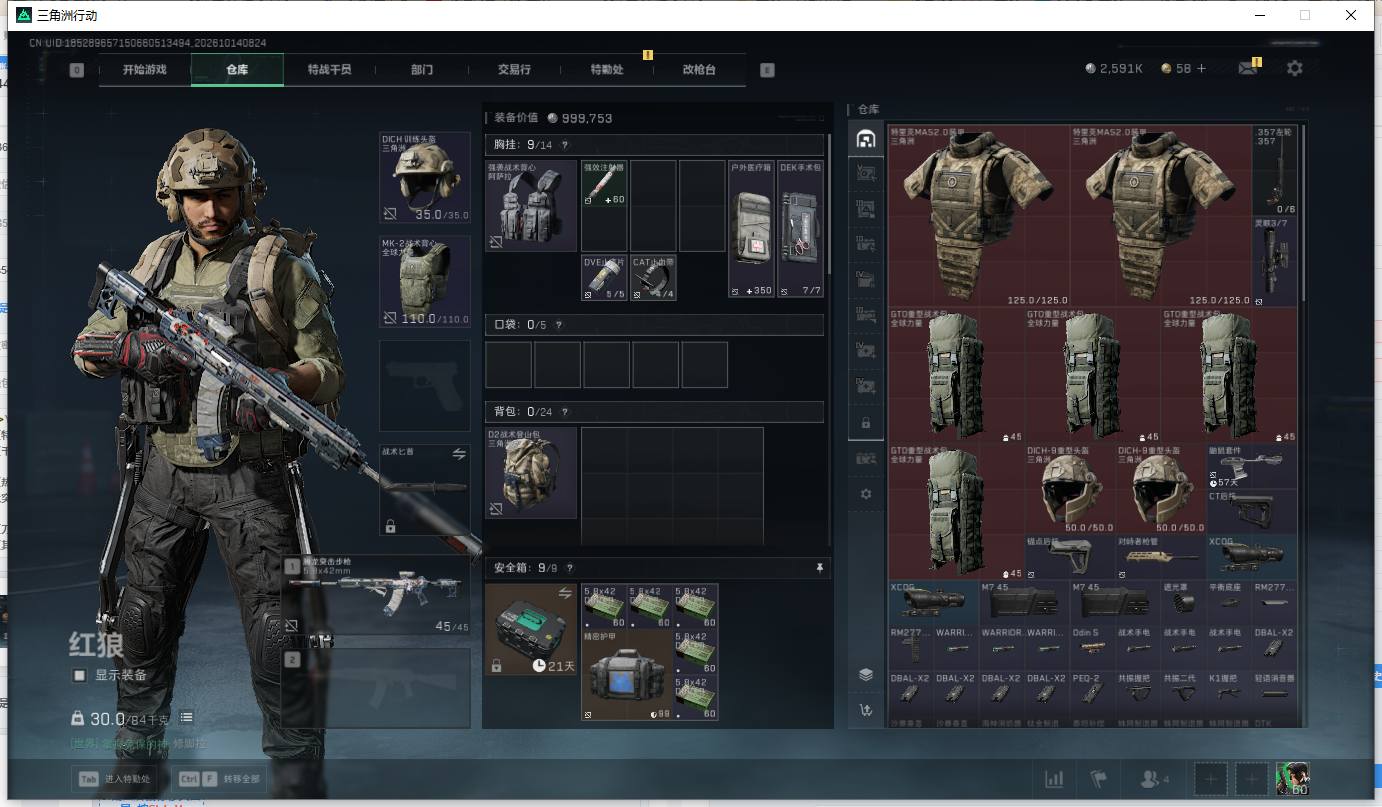Toggle the 显示装备 checkbox

click(x=80, y=675)
